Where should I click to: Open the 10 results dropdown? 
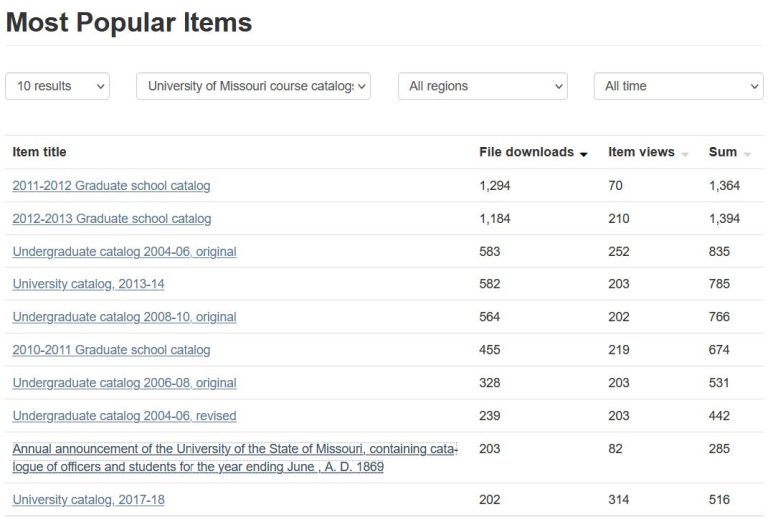[57, 86]
